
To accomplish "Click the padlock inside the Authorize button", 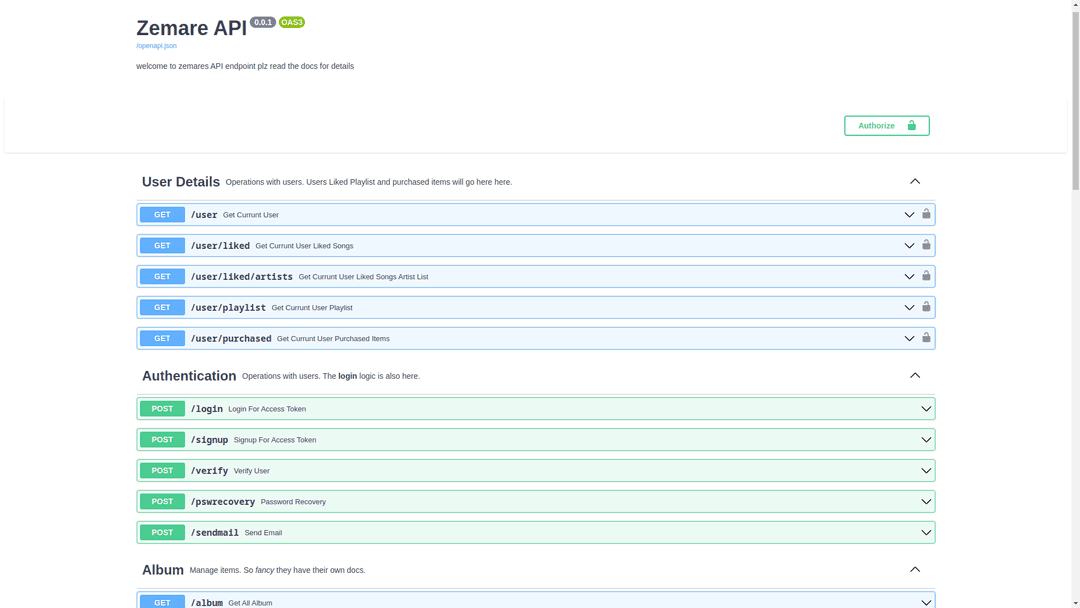I will [911, 125].
